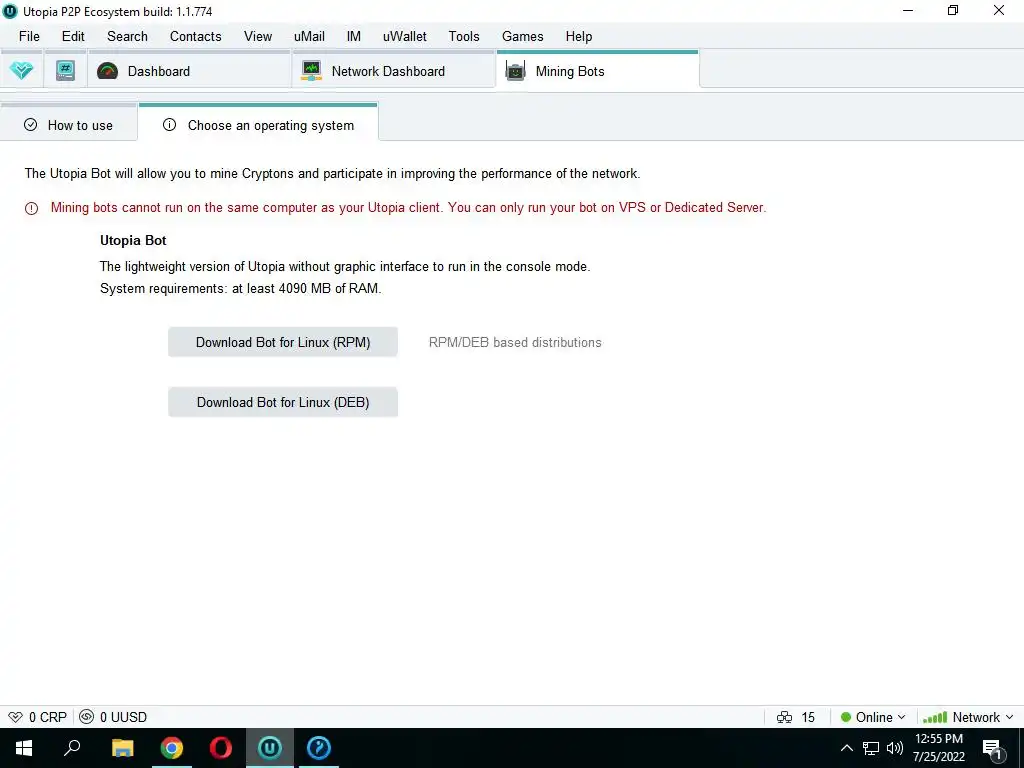Open the Games menu
This screenshot has width=1024, height=768.
(x=522, y=37)
